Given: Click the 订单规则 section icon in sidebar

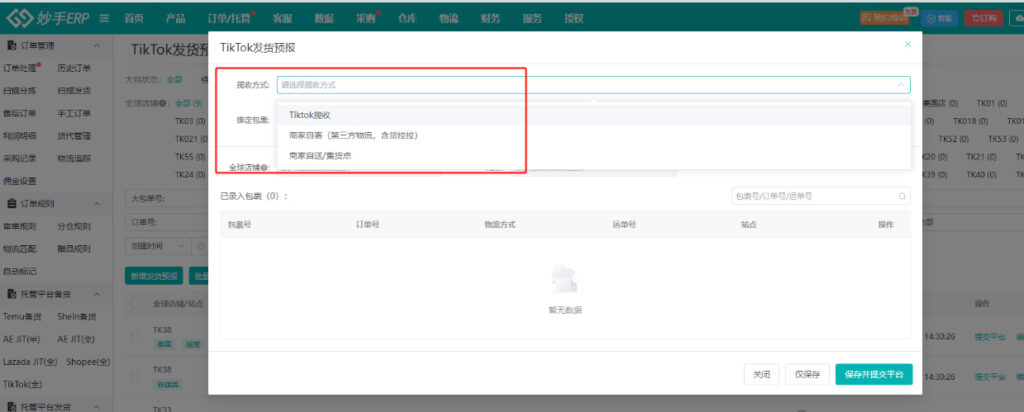Looking at the screenshot, I should coord(12,204).
